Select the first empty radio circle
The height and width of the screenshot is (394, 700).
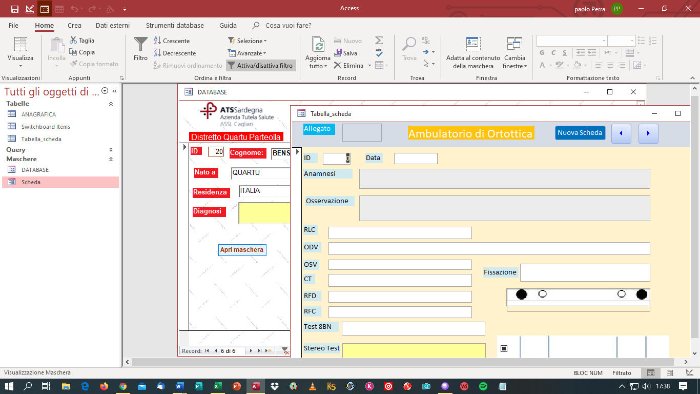542,294
